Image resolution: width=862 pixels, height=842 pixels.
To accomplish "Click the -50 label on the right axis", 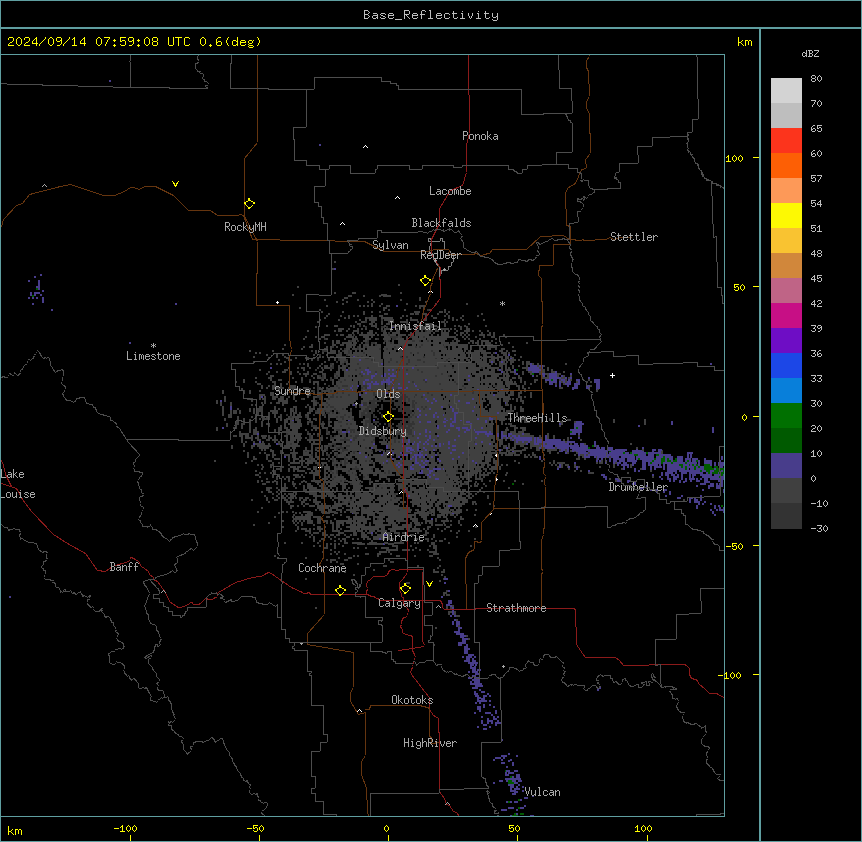I will 734,546.
